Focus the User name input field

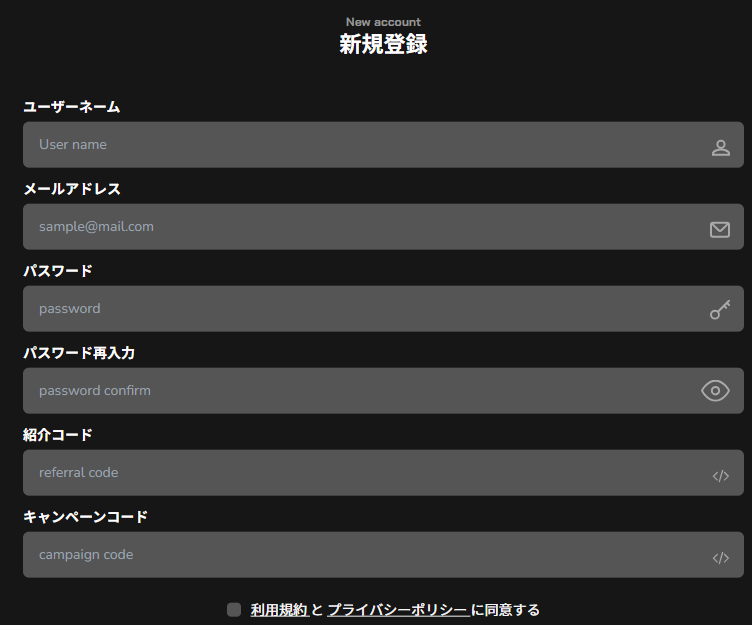(383, 145)
